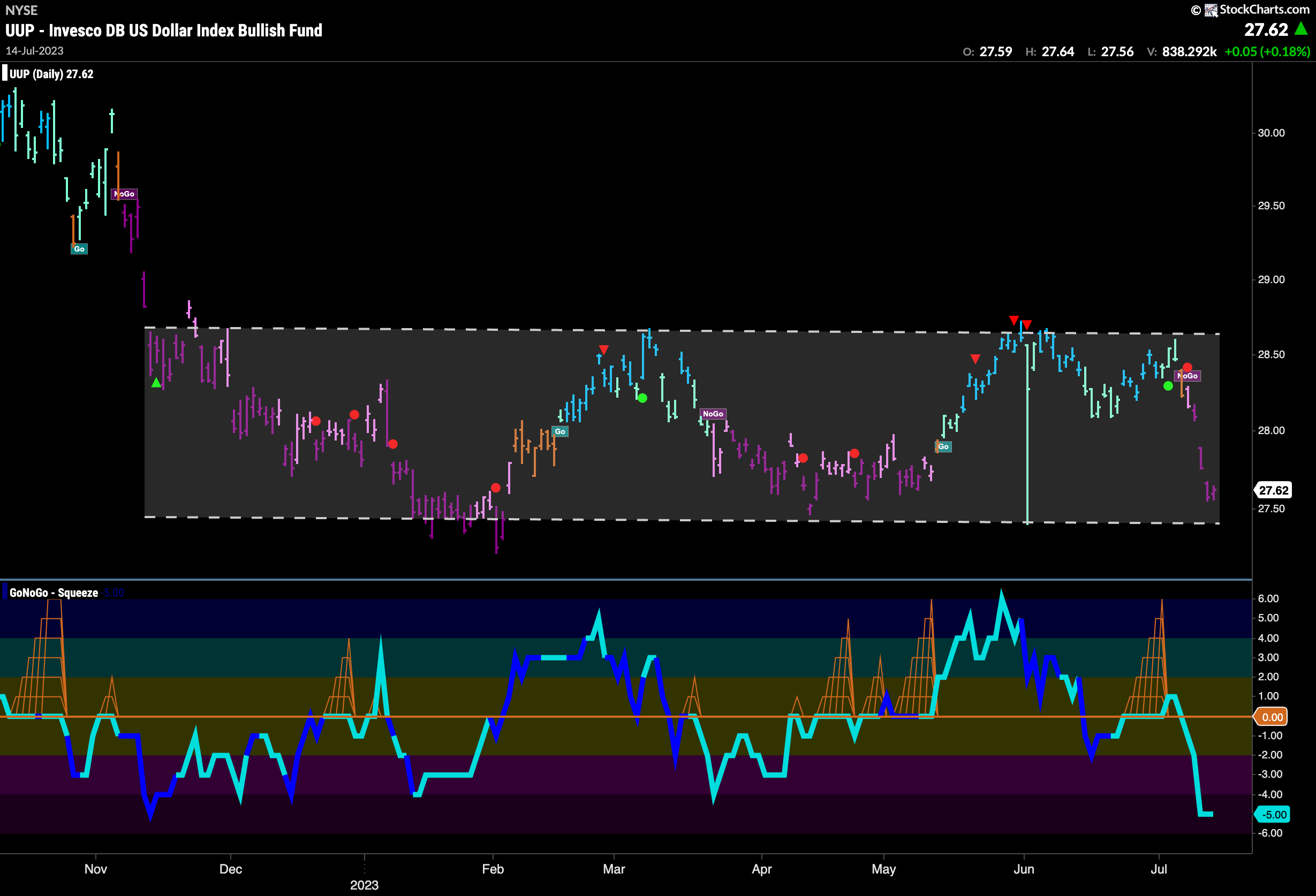Image resolution: width=1316 pixels, height=896 pixels.
Task: Click the 30.00 price axis label
Action: (x=1271, y=133)
